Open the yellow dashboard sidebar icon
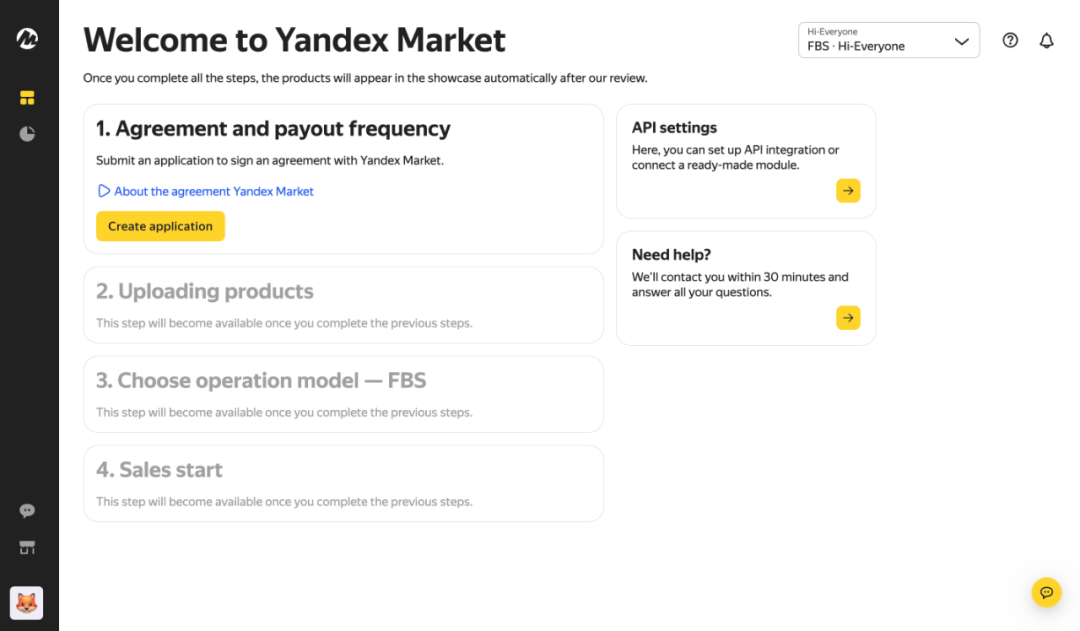 click(x=27, y=98)
